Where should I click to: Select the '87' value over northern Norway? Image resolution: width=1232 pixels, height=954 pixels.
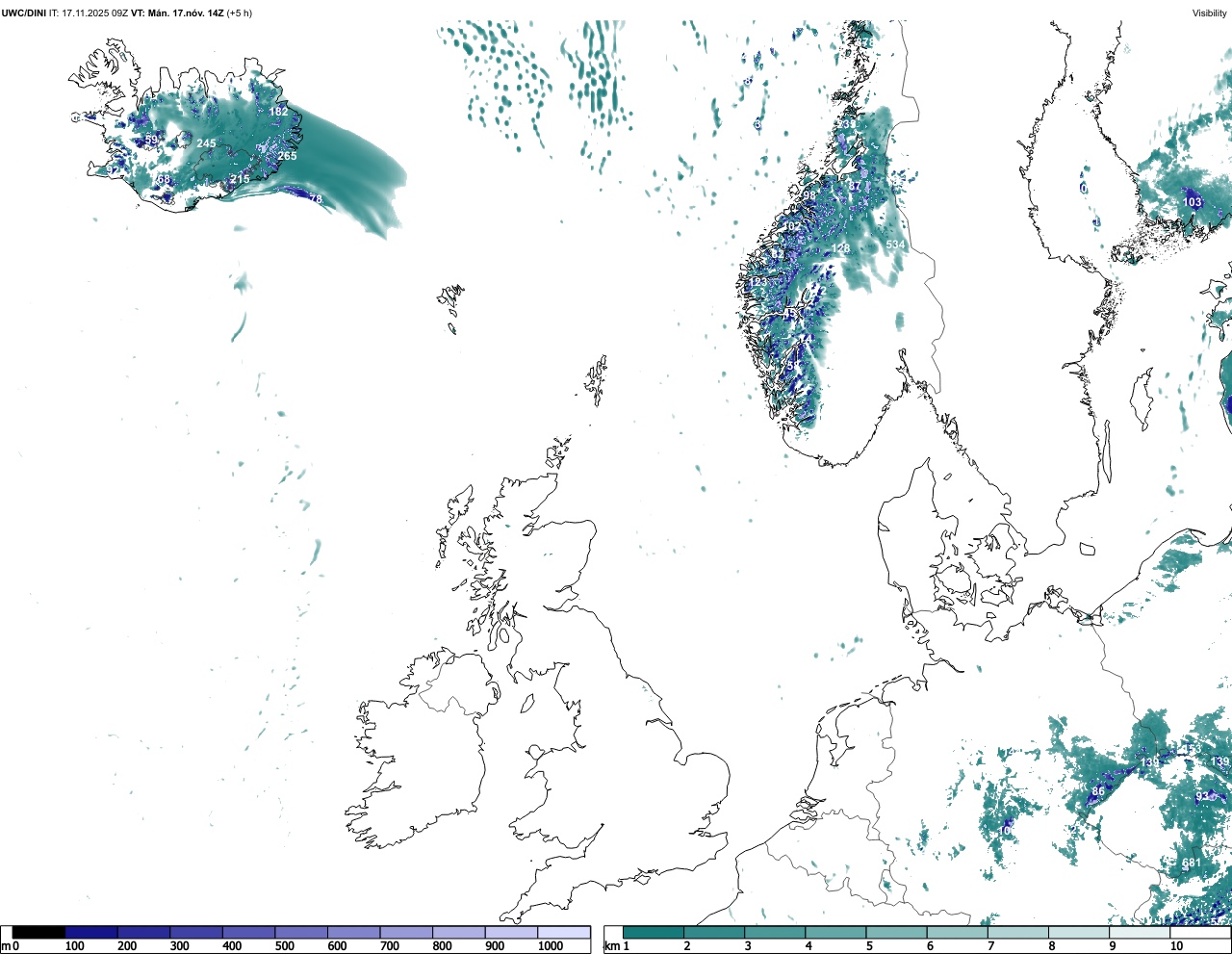pyautogui.click(x=854, y=186)
